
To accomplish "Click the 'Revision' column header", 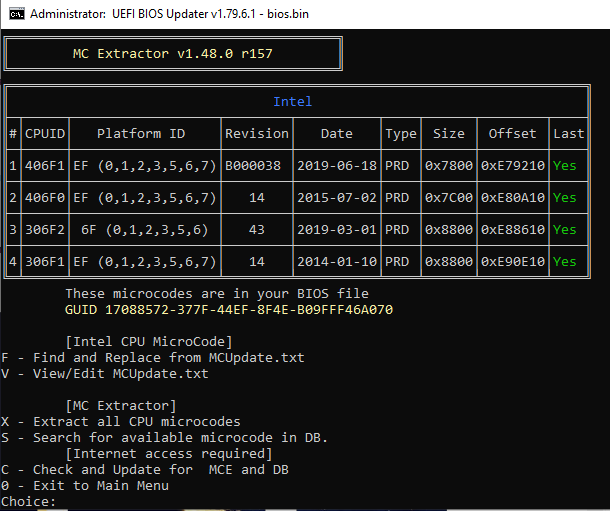I will tap(257, 134).
